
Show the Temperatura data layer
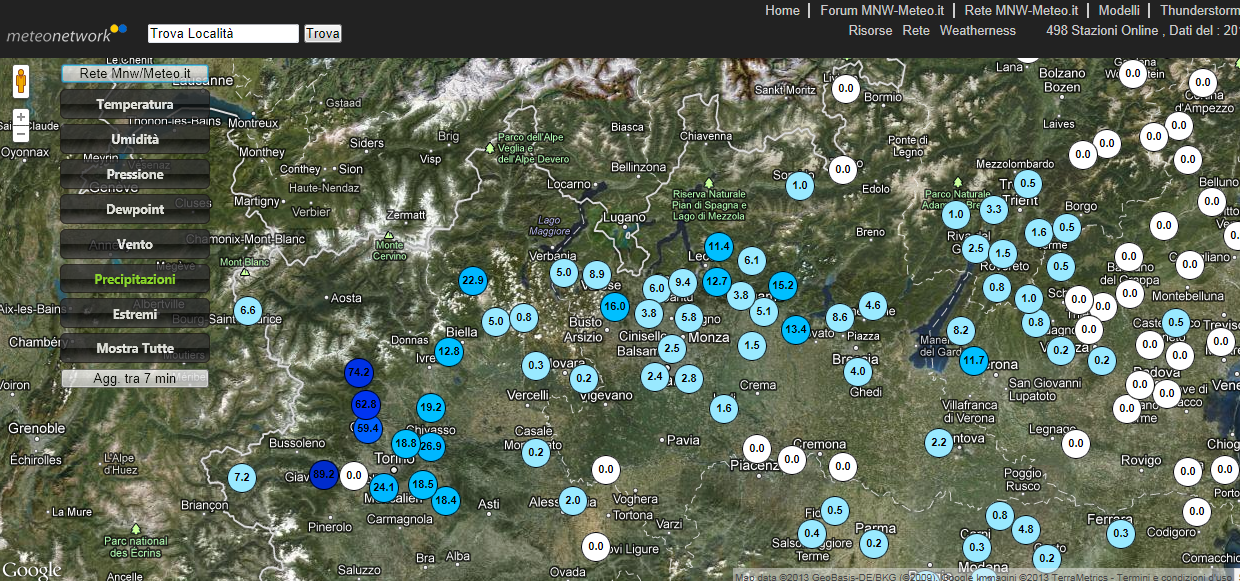135,104
